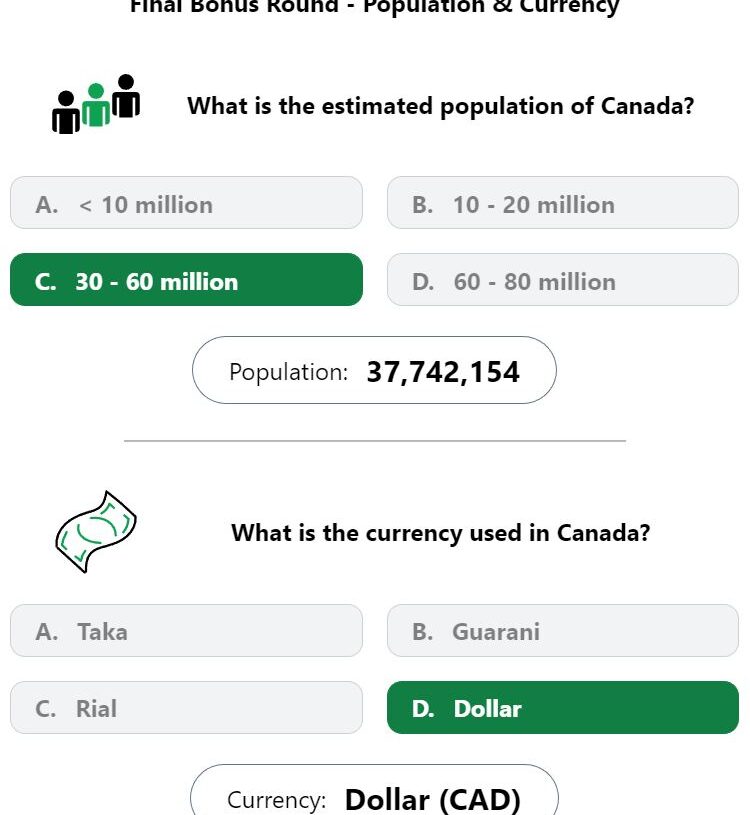Screen dimensions: 750x815
Task: Click the Population 37,742,154 result box
Action: pyautogui.click(x=374, y=370)
